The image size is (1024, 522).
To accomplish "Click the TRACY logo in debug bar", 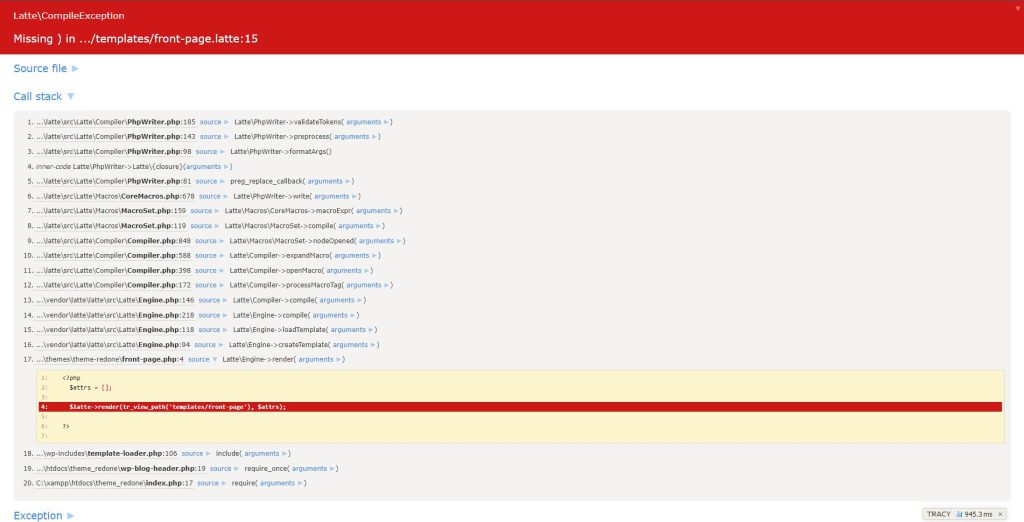I will point(938,514).
